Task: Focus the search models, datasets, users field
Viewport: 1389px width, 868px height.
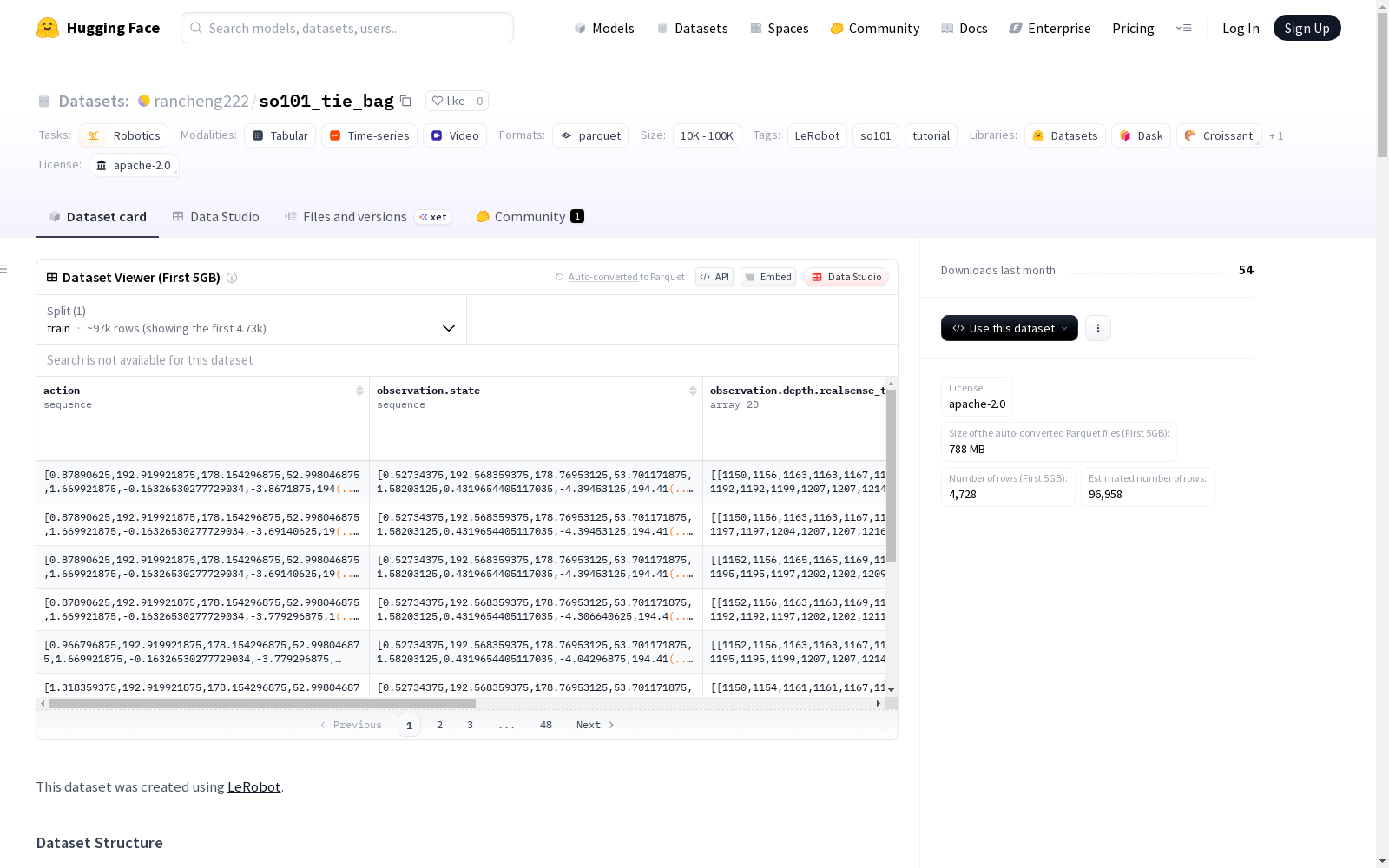Action: [x=347, y=28]
